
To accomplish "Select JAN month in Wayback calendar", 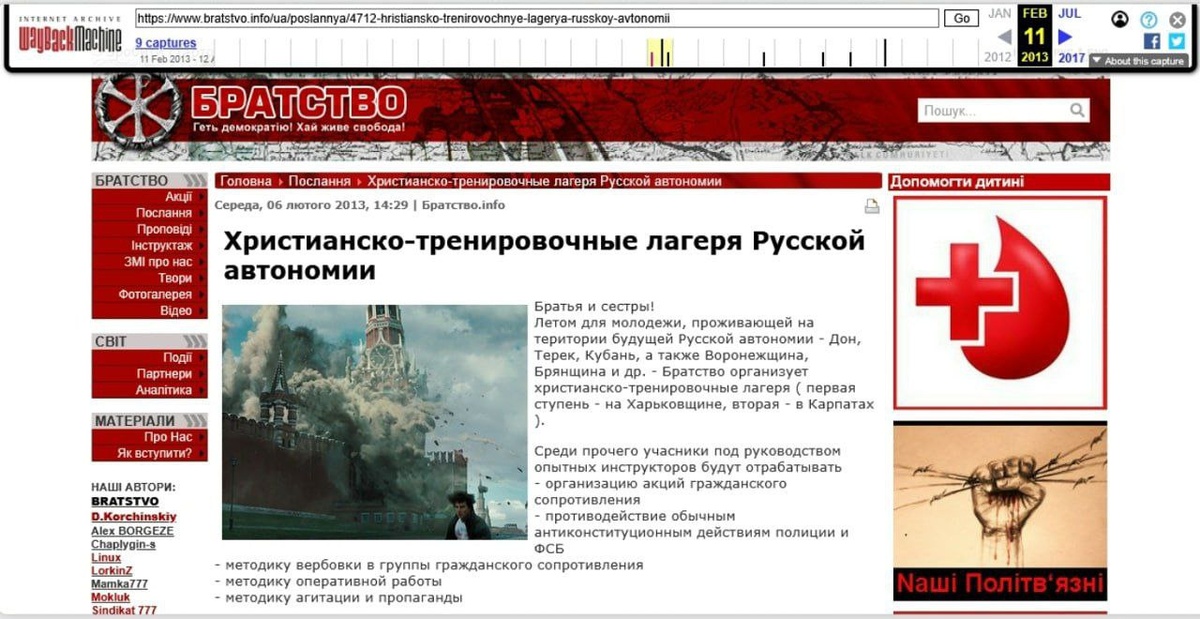I will (x=999, y=13).
